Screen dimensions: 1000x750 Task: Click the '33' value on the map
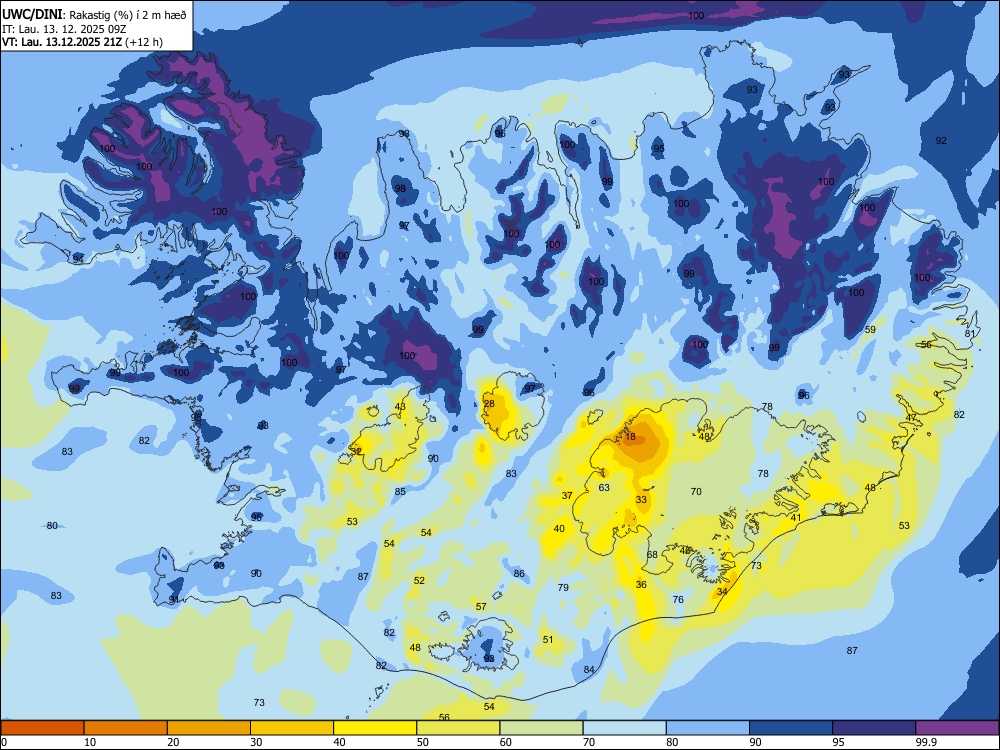coord(641,499)
